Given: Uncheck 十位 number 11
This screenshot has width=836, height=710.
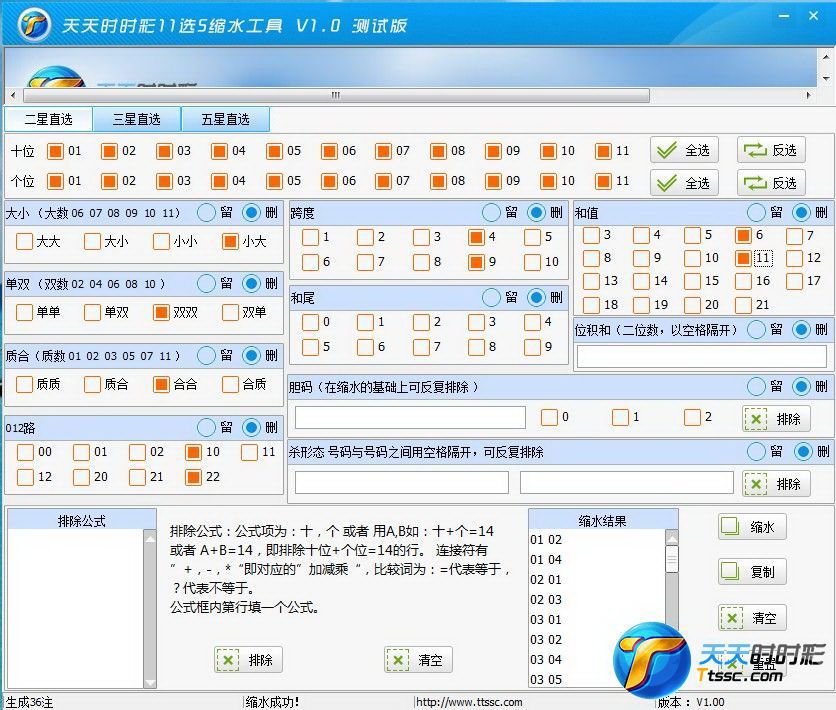Looking at the screenshot, I should [x=603, y=151].
